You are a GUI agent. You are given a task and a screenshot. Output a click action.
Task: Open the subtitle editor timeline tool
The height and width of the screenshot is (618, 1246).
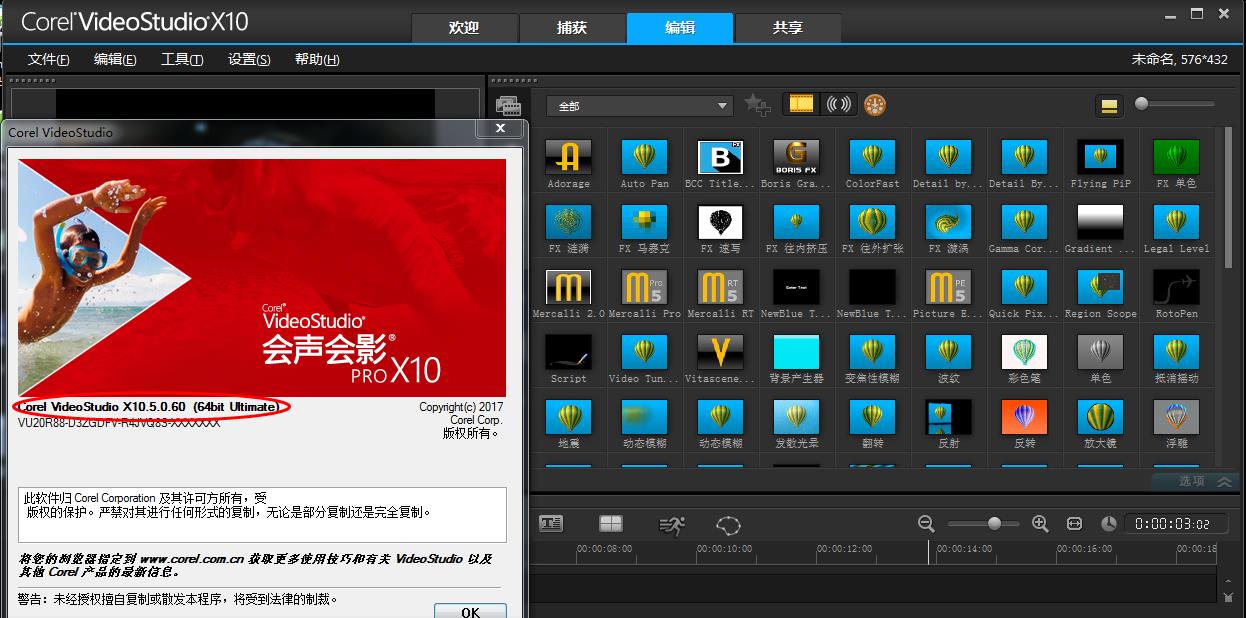[x=551, y=524]
